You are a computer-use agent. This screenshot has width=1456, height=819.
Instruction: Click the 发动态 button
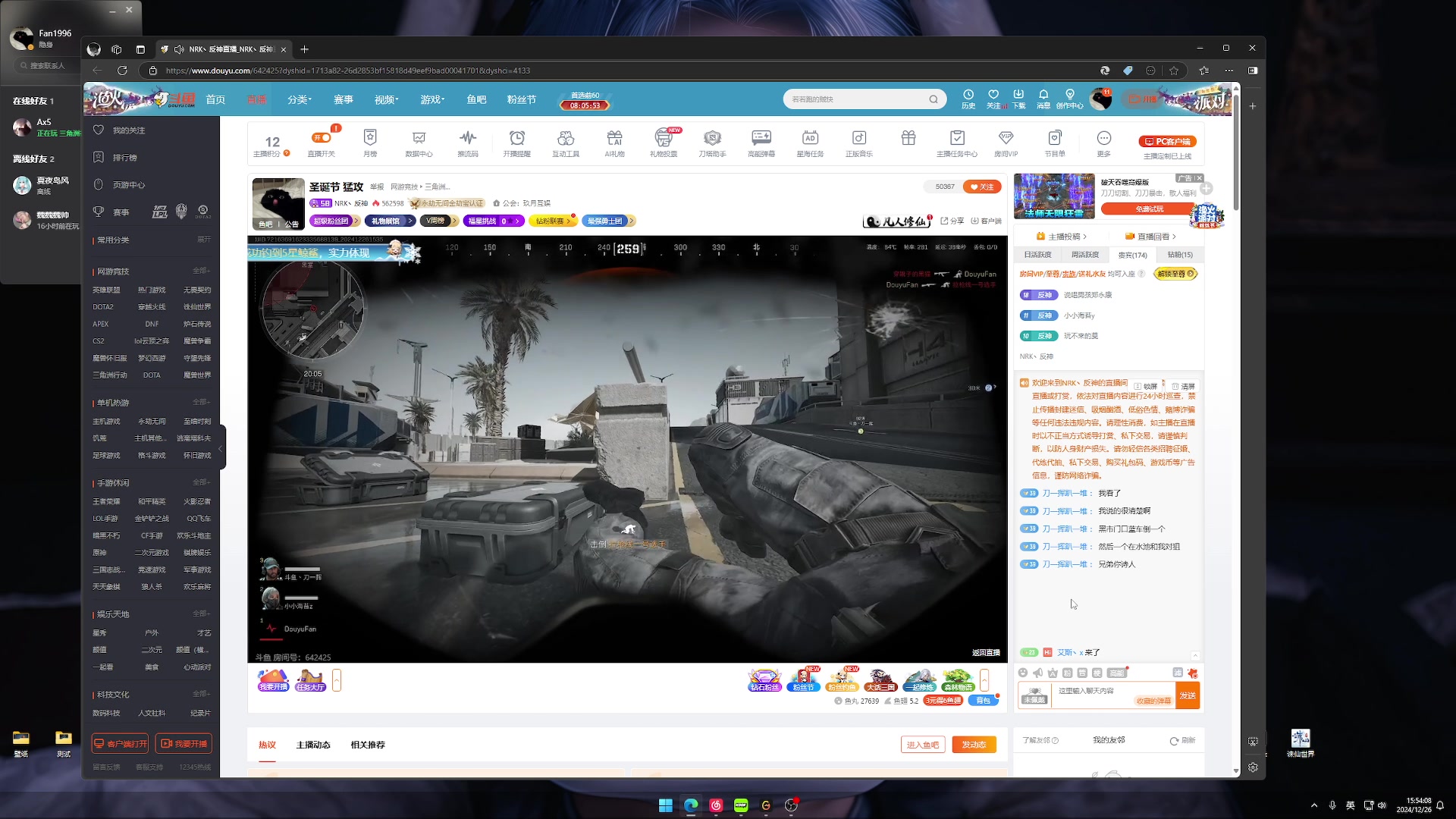(x=974, y=745)
